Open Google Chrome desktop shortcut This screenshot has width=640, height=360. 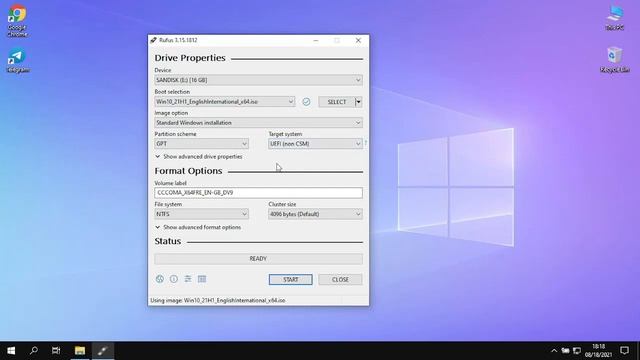pos(17,21)
